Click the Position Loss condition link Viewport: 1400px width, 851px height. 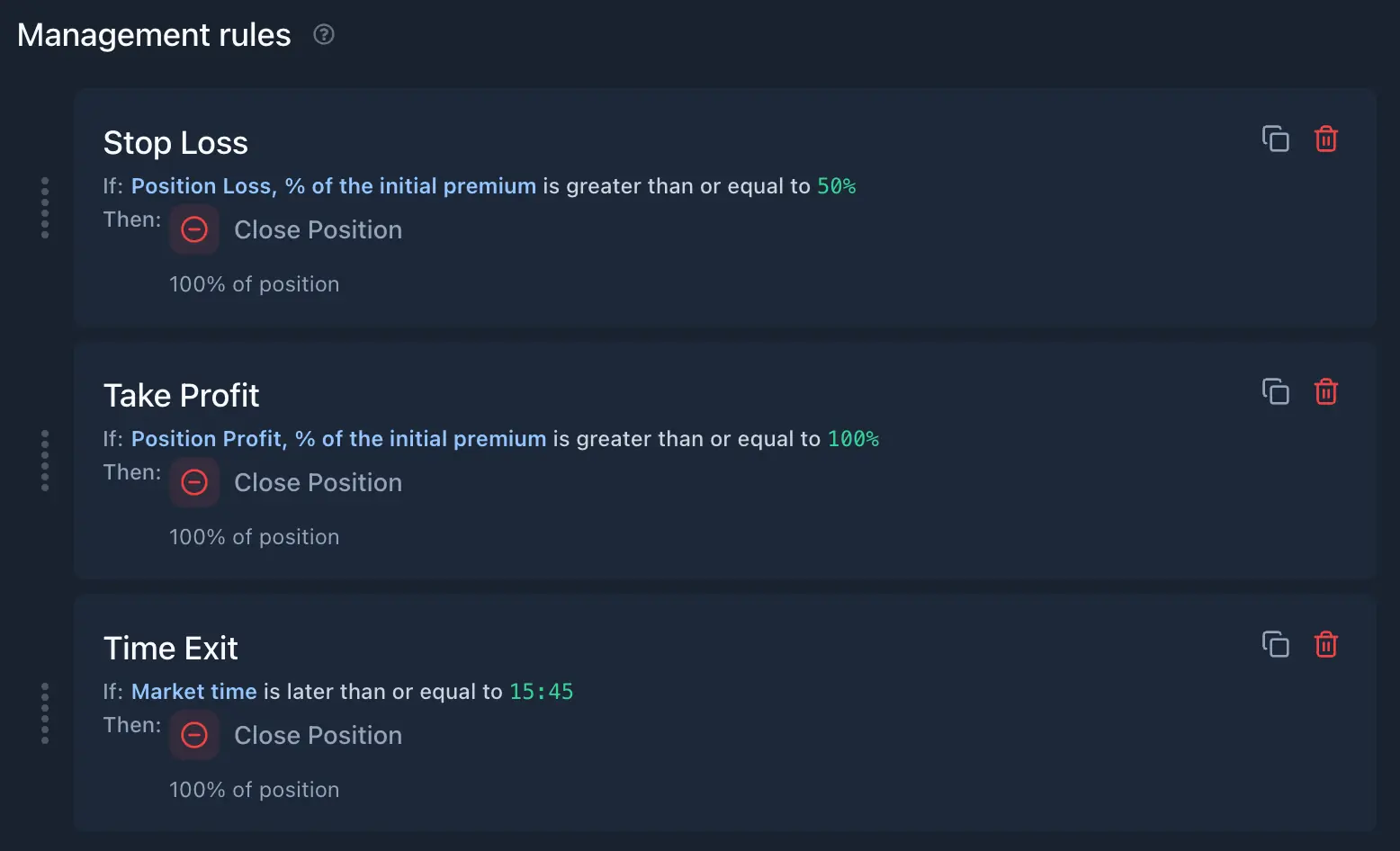click(x=333, y=186)
